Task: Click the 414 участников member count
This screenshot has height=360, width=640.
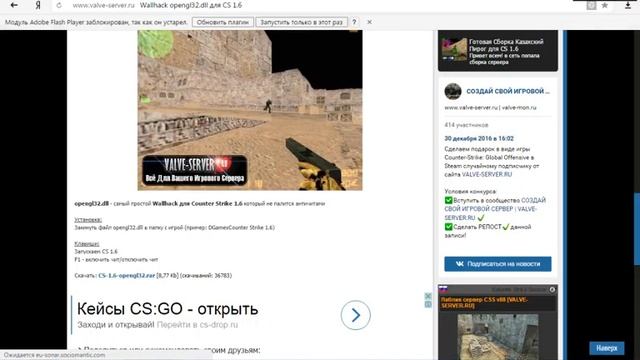Action: pyautogui.click(x=466, y=125)
